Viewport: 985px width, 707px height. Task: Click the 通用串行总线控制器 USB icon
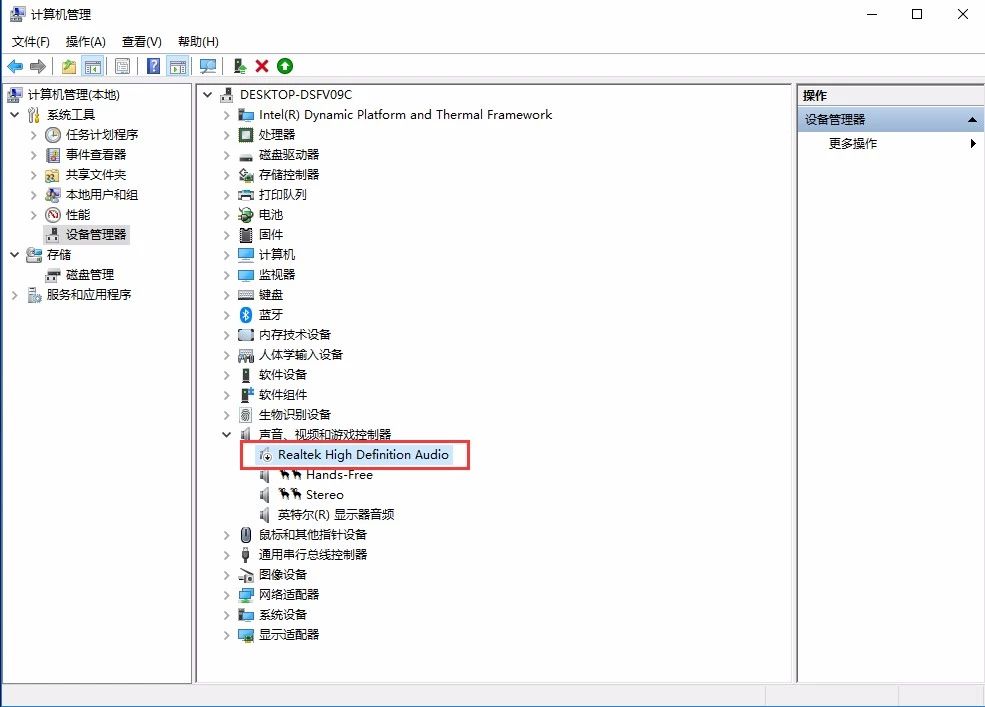point(246,554)
